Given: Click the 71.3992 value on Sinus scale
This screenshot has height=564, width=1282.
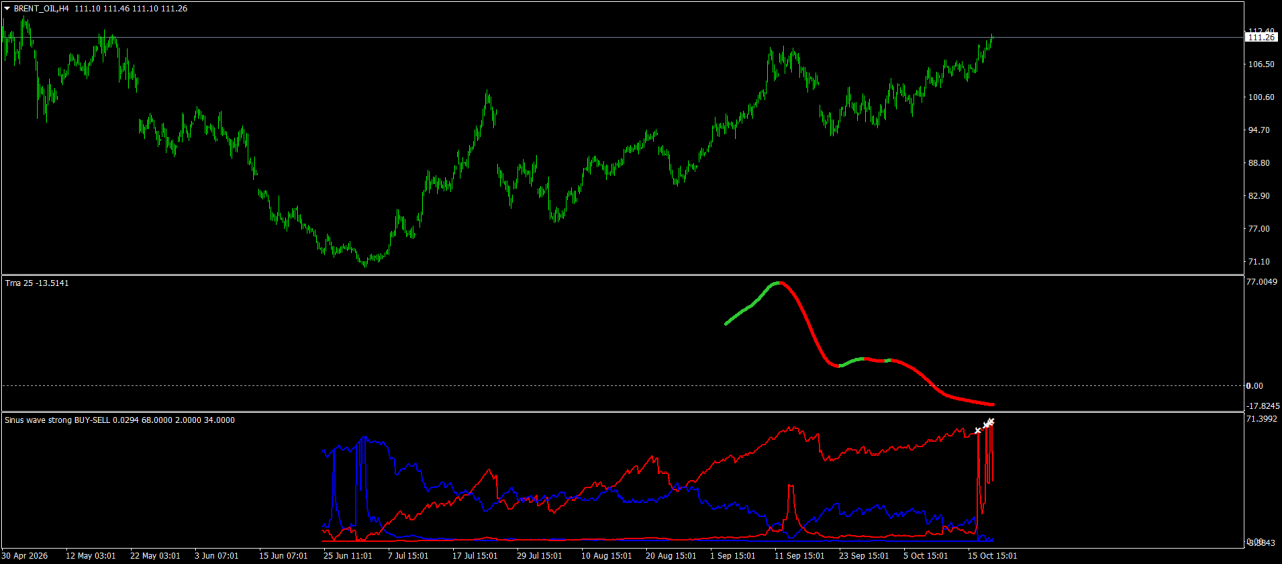Looking at the screenshot, I should coord(1263,419).
